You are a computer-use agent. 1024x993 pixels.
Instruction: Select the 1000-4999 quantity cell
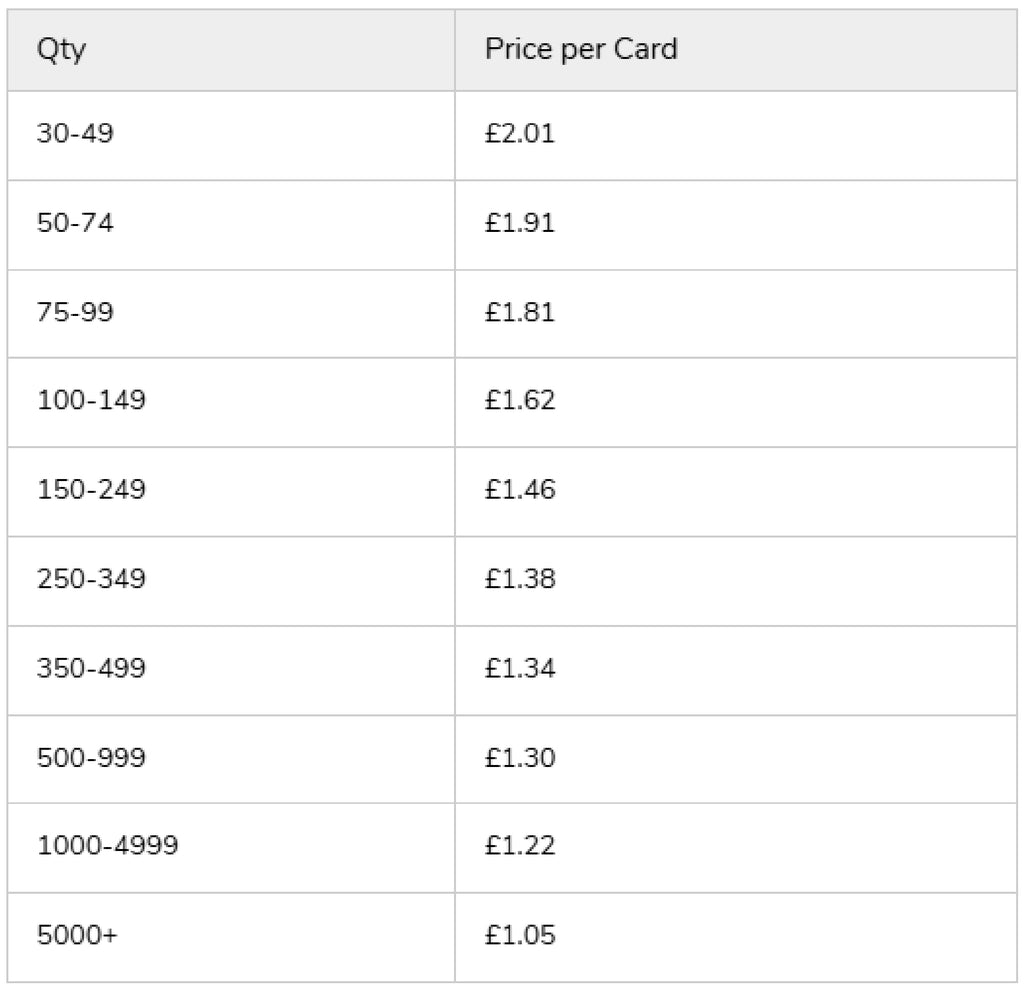pos(231,849)
